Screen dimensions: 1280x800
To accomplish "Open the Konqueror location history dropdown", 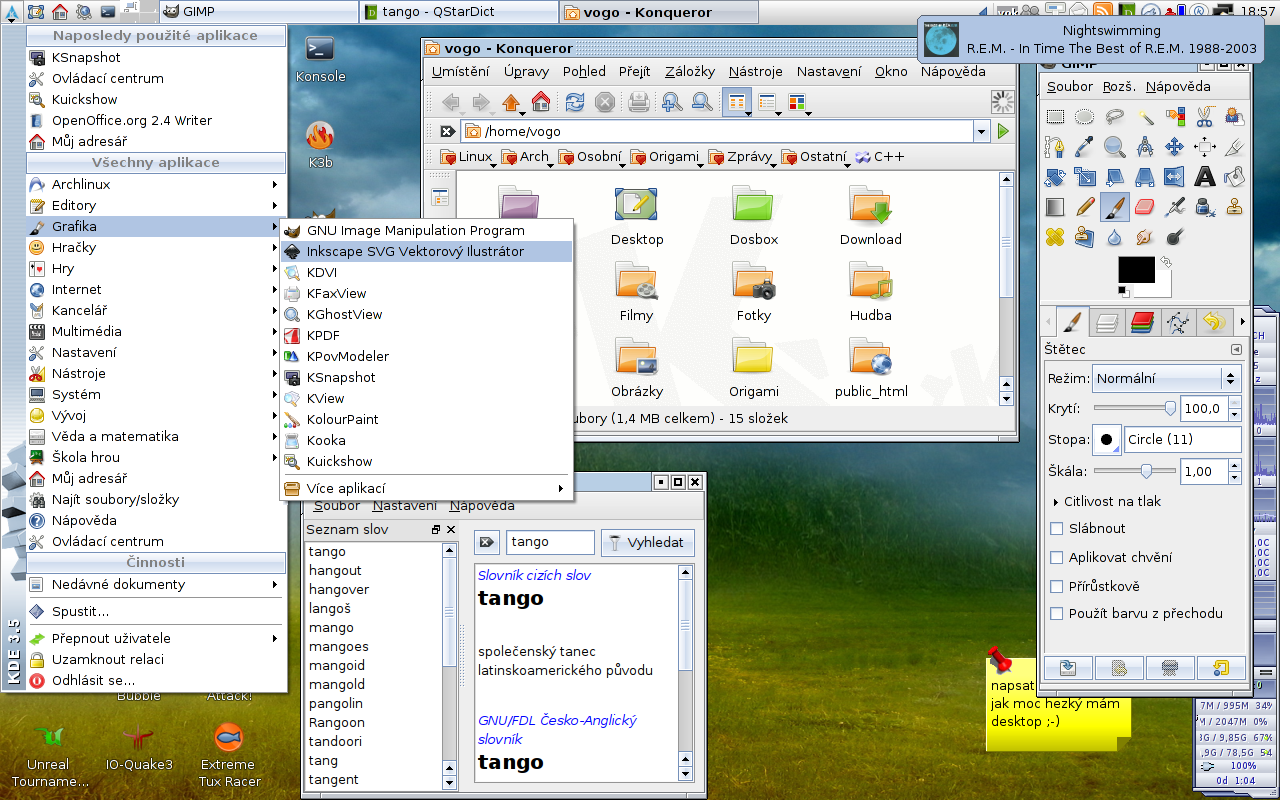I will 981,131.
